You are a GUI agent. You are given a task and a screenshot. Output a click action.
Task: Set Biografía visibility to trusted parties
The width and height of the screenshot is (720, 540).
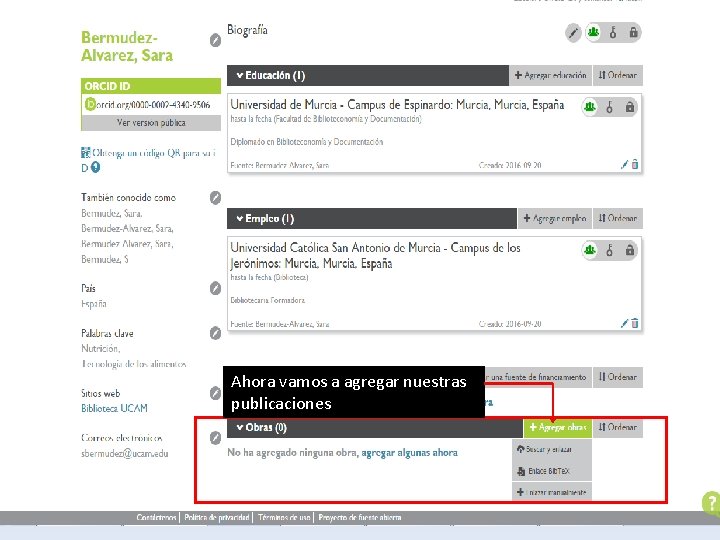tap(613, 32)
